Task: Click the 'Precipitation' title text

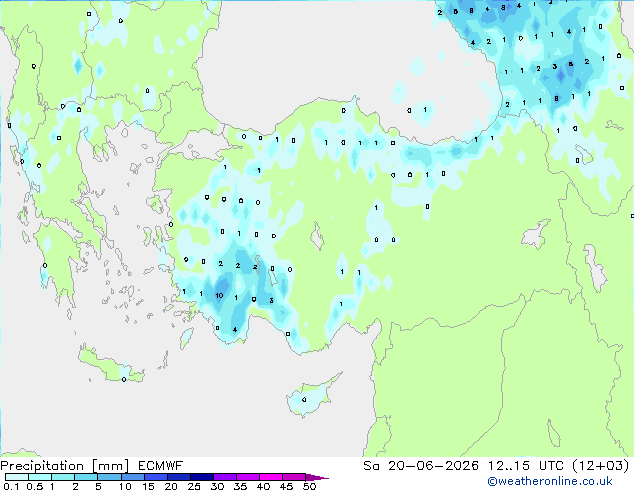Action: click(x=42, y=466)
